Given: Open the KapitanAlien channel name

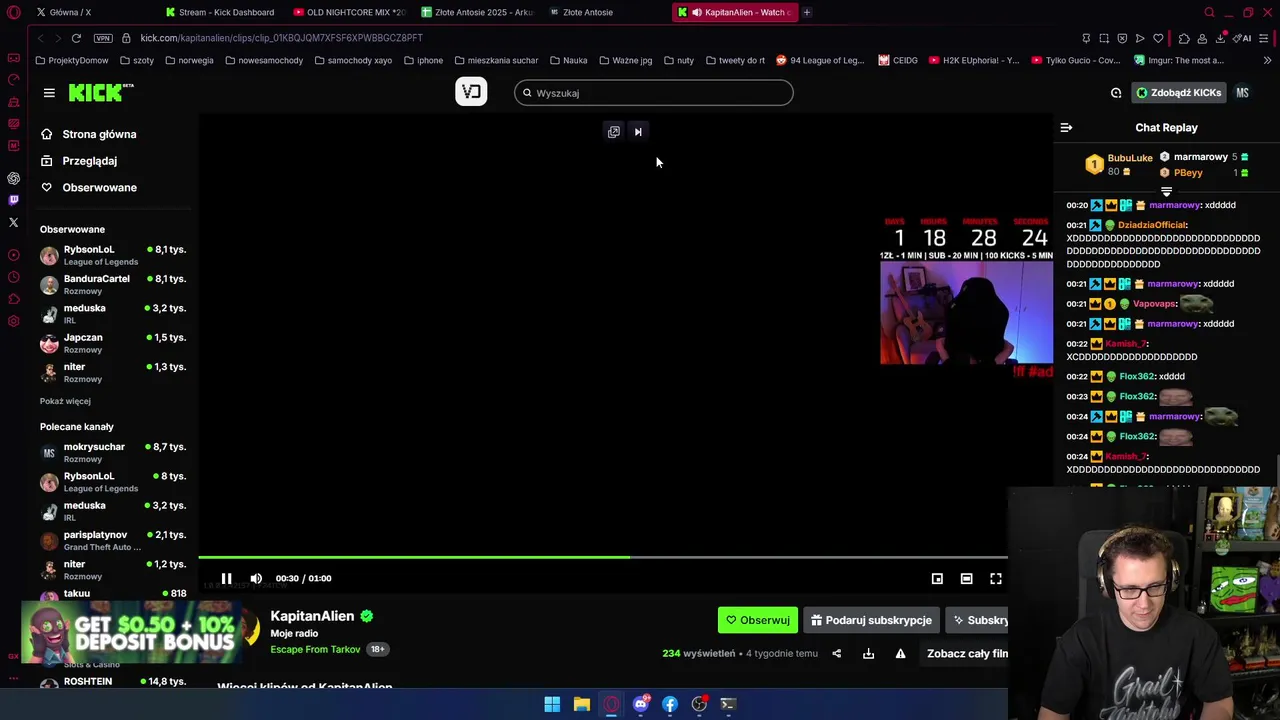Looking at the screenshot, I should click(x=312, y=616).
